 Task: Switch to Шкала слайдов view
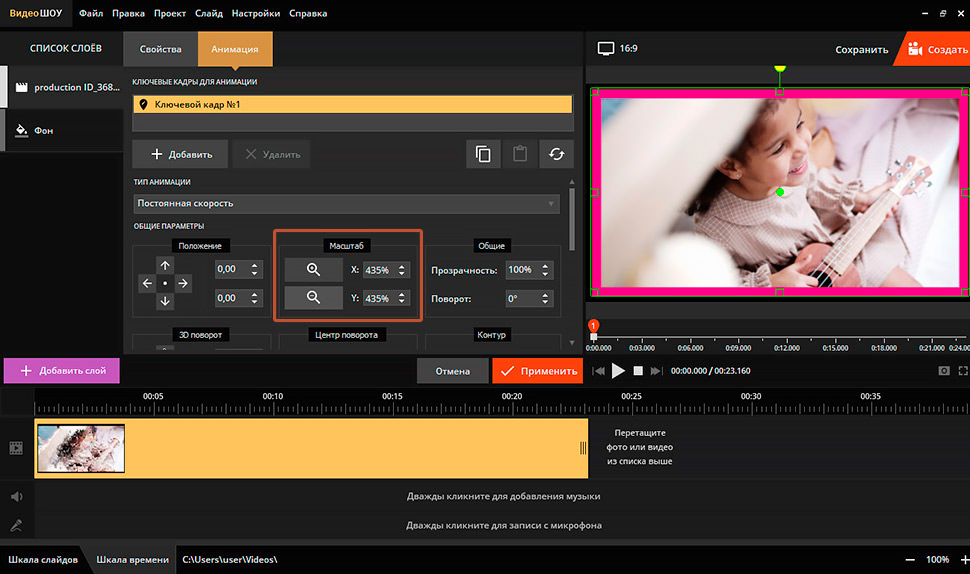43,560
